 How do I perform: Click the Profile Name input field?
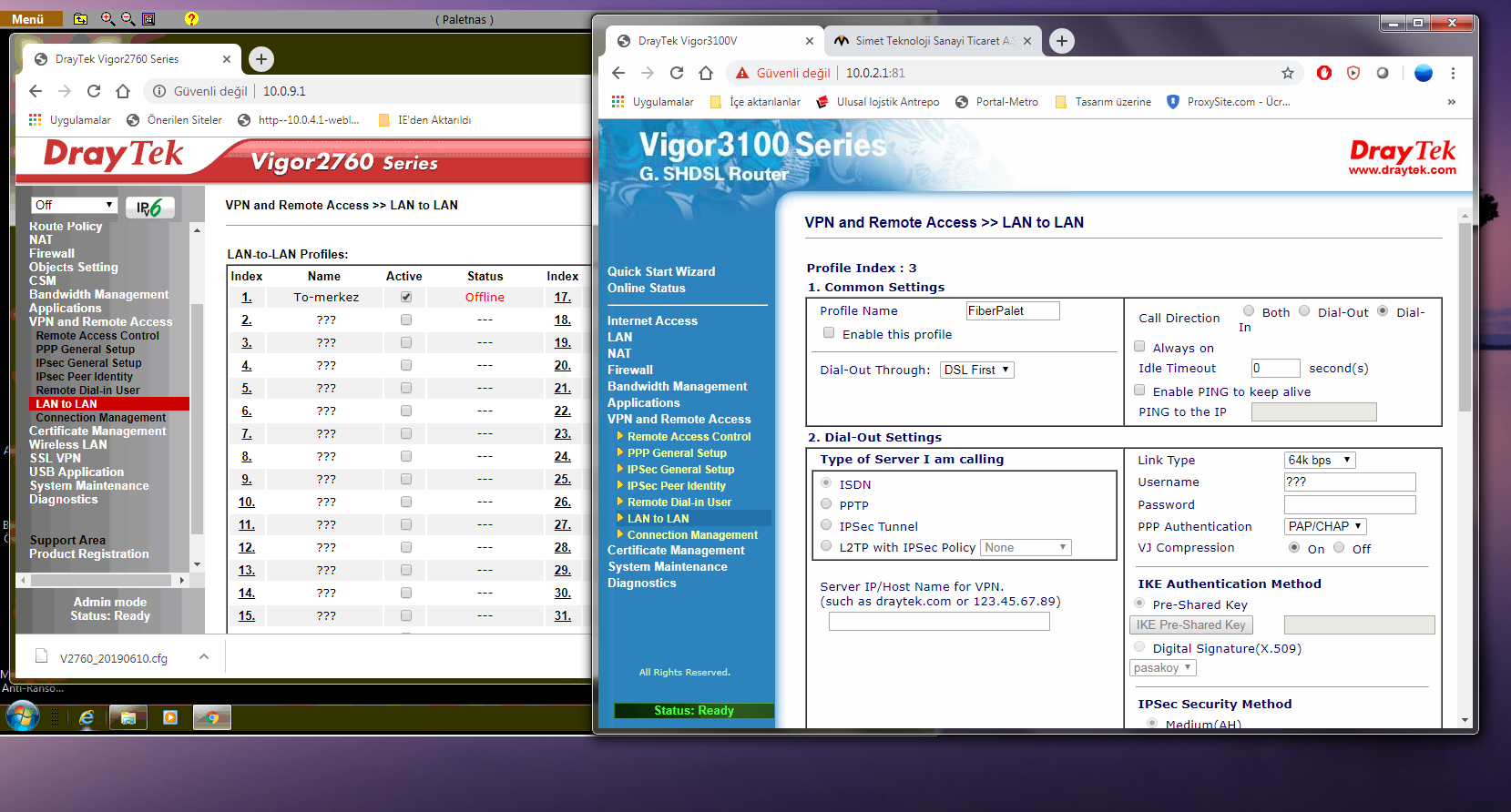pyautogui.click(x=1012, y=310)
